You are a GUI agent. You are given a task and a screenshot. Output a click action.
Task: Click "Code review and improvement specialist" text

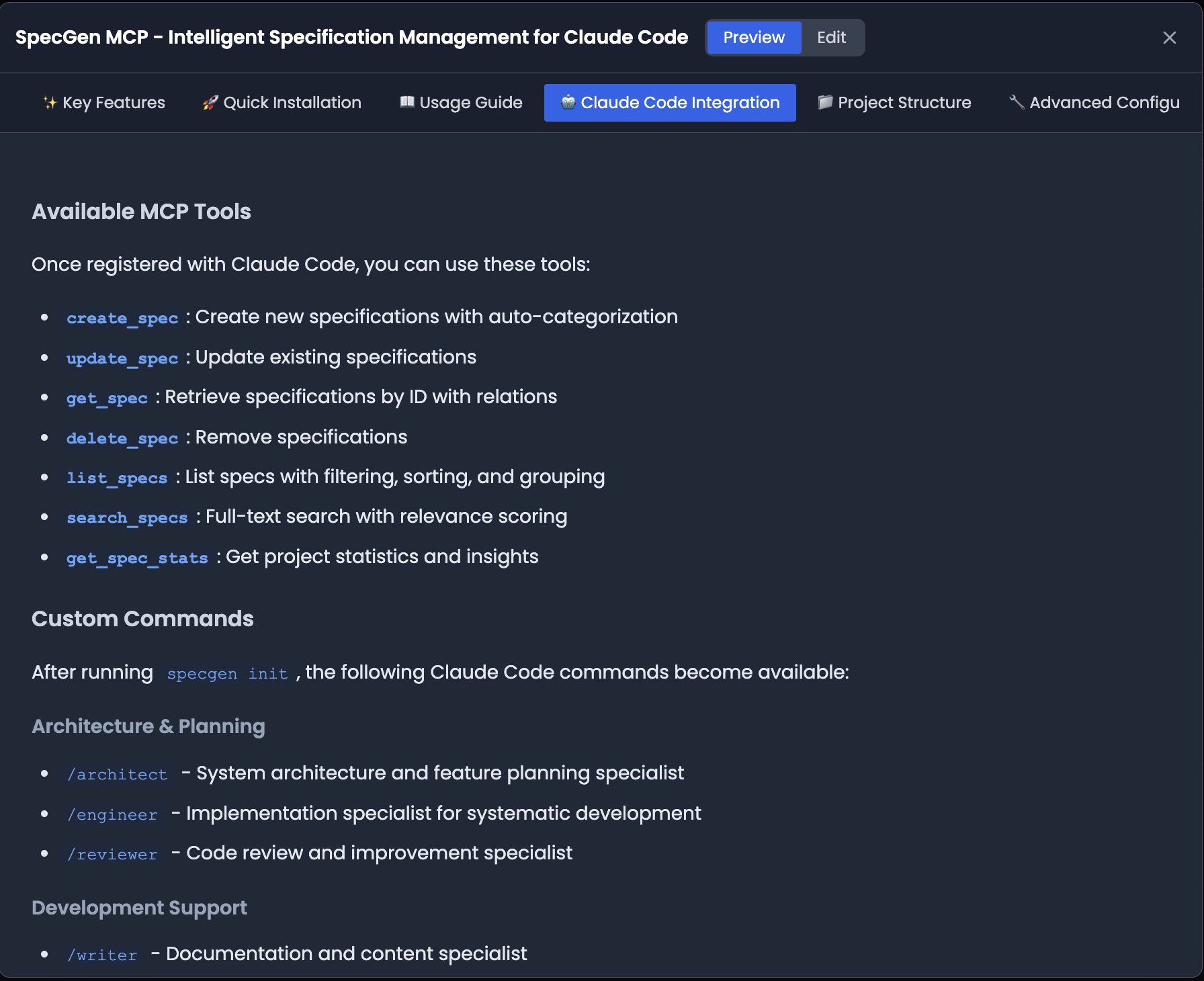pos(379,853)
